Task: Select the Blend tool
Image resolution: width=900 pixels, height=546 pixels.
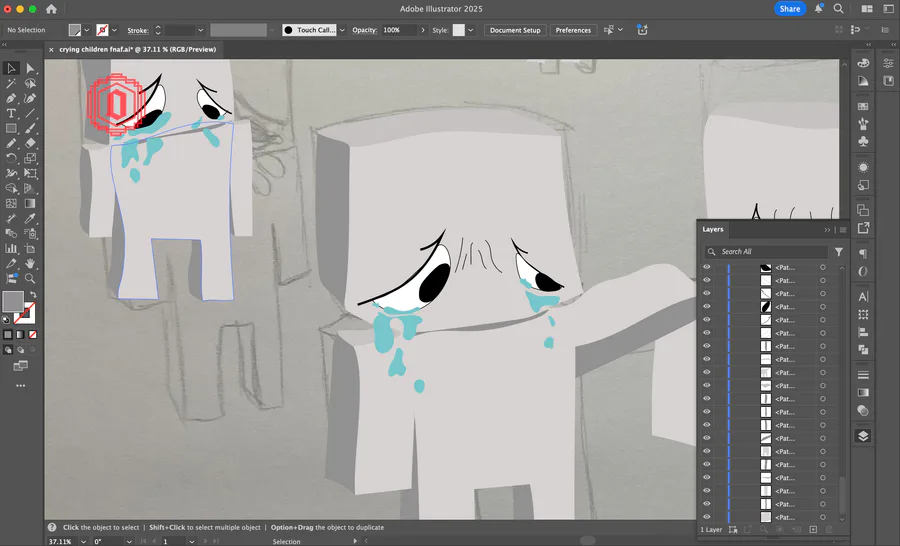Action: coord(11,233)
